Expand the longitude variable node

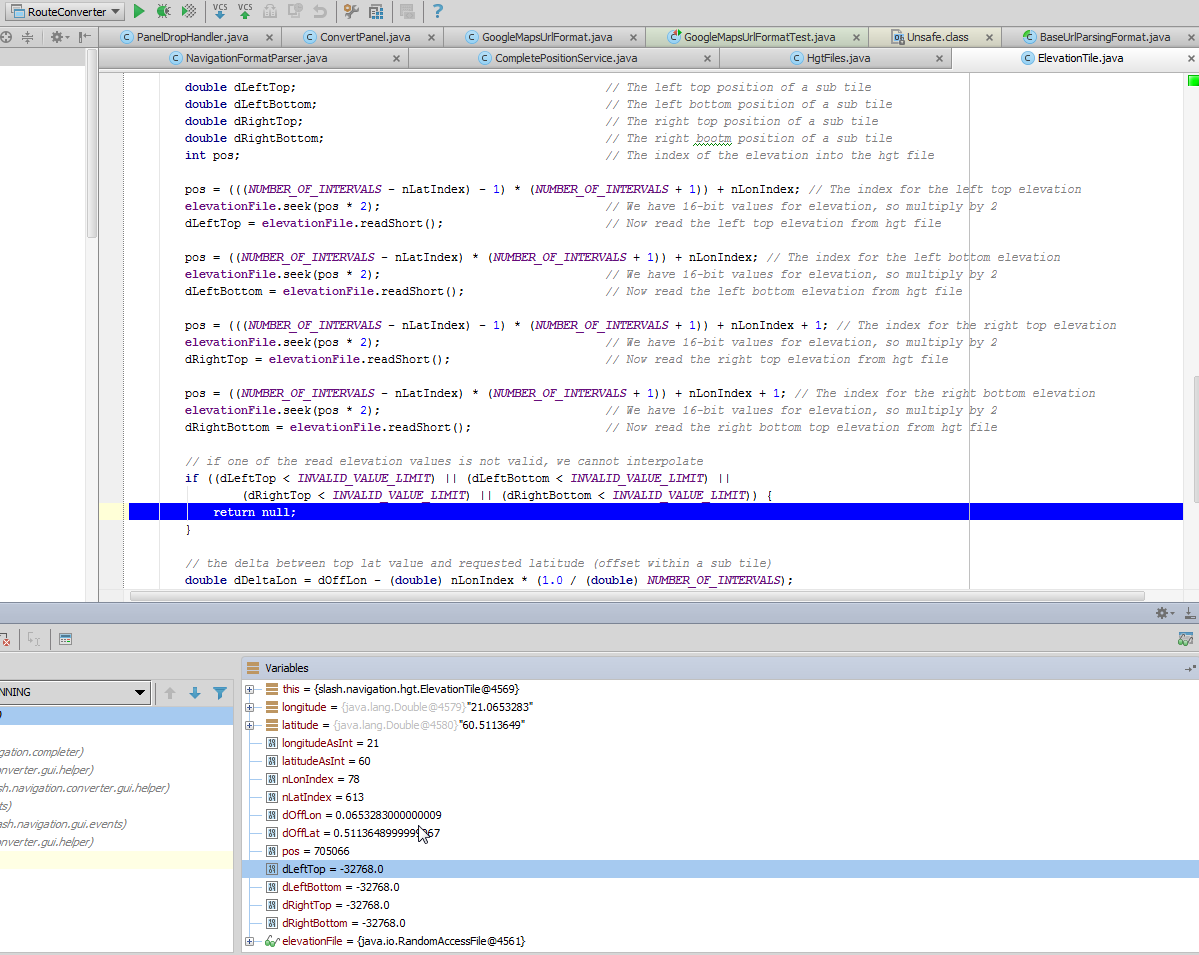tap(250, 707)
